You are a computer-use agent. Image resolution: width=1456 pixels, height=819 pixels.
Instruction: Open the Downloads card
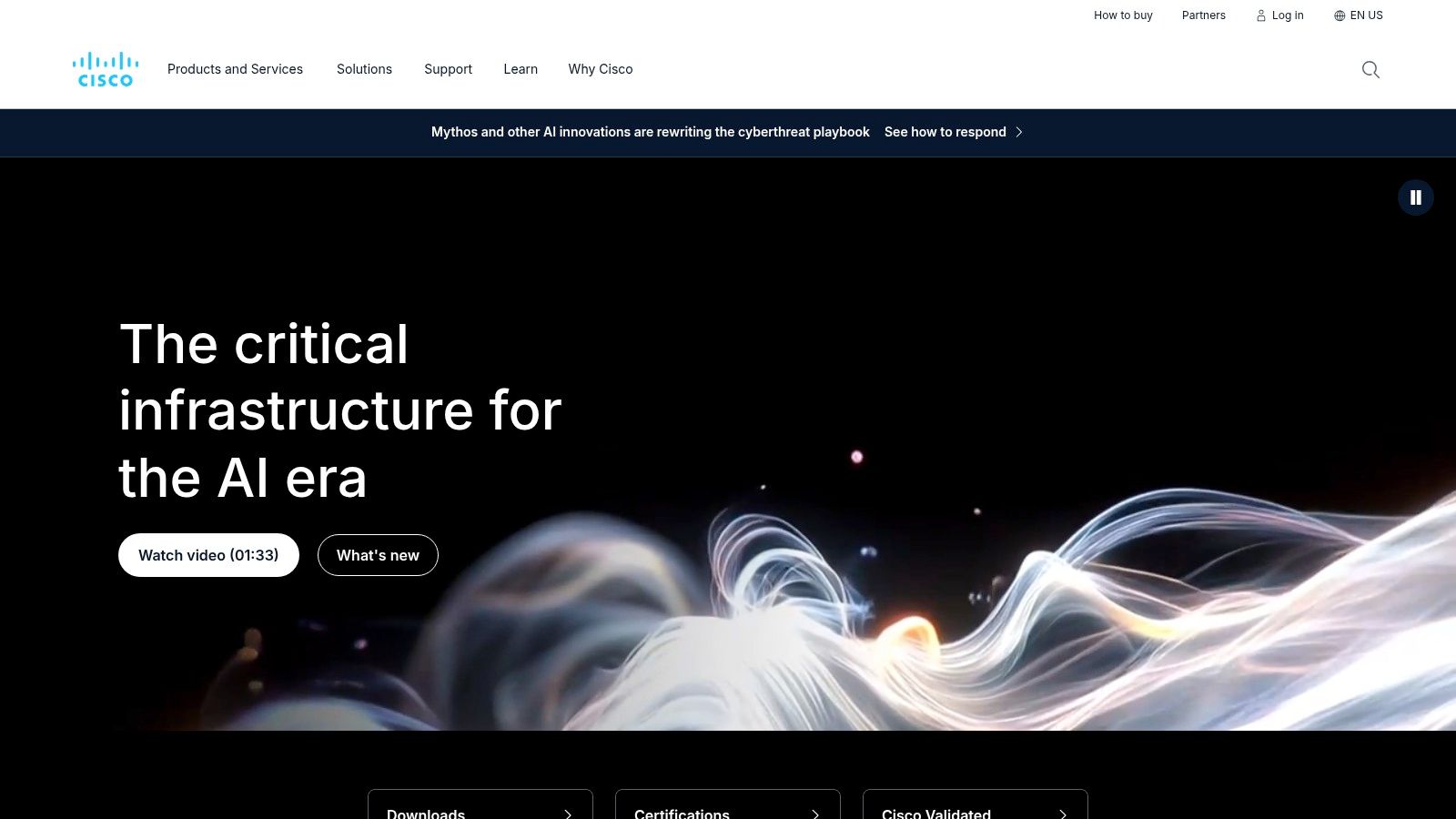click(x=480, y=804)
